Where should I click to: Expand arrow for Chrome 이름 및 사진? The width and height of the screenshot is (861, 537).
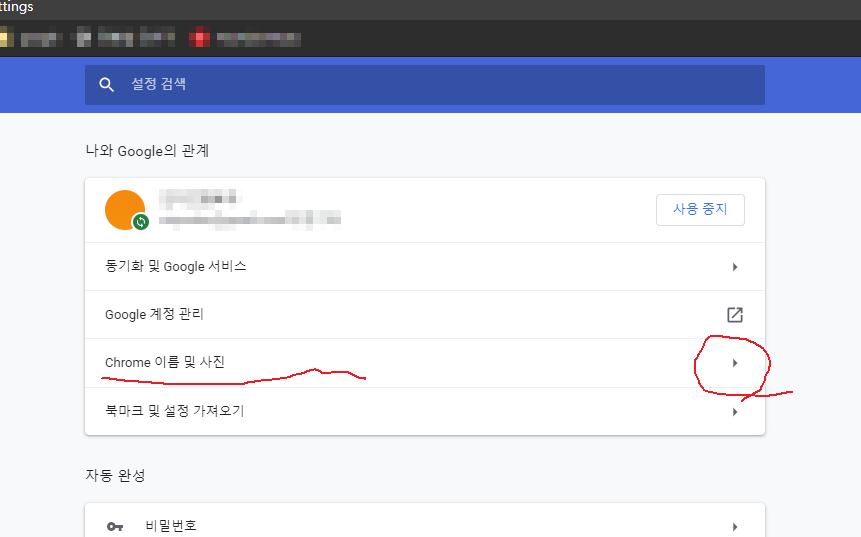click(735, 363)
